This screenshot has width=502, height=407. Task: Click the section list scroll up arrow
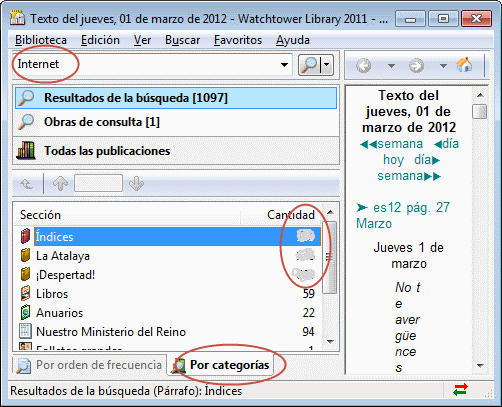coord(330,212)
